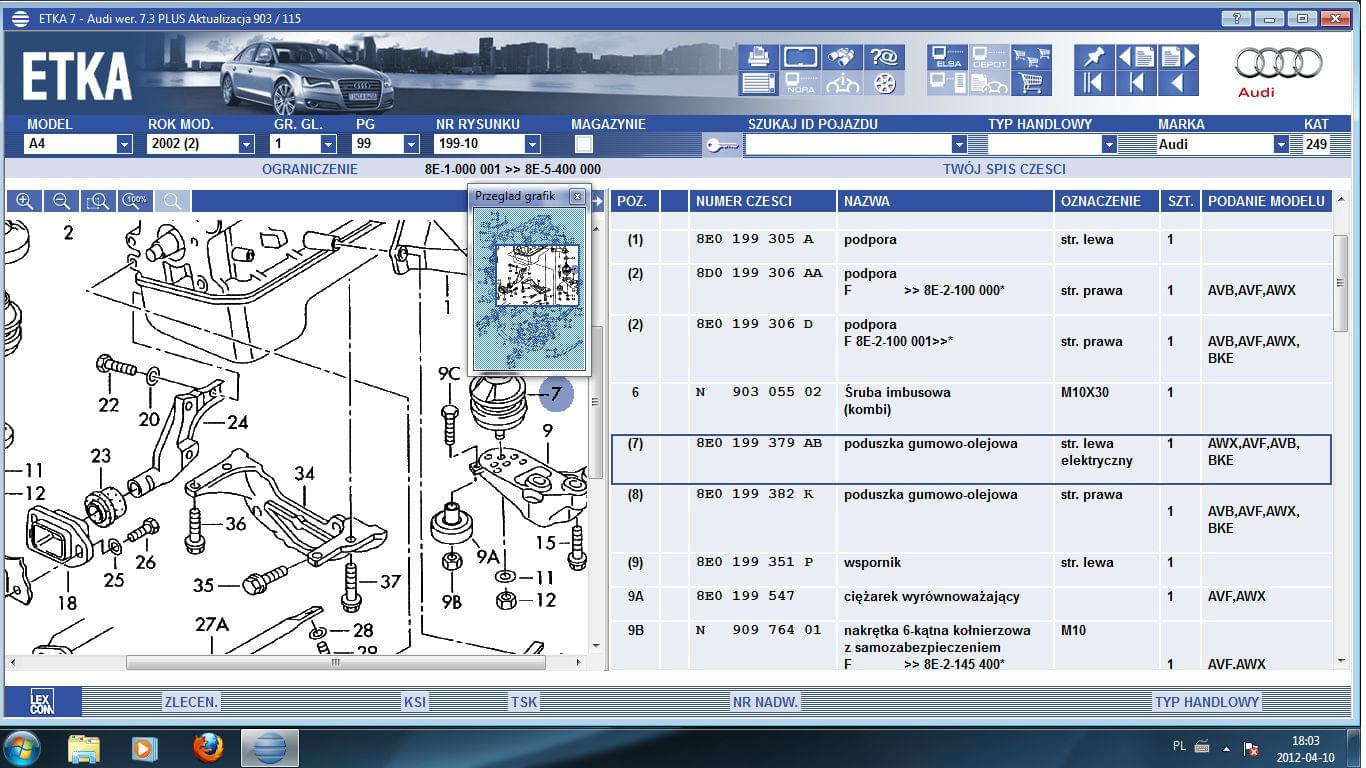The image size is (1366, 768).
Task: Click the KAT field showing 249
Action: coord(1317,144)
